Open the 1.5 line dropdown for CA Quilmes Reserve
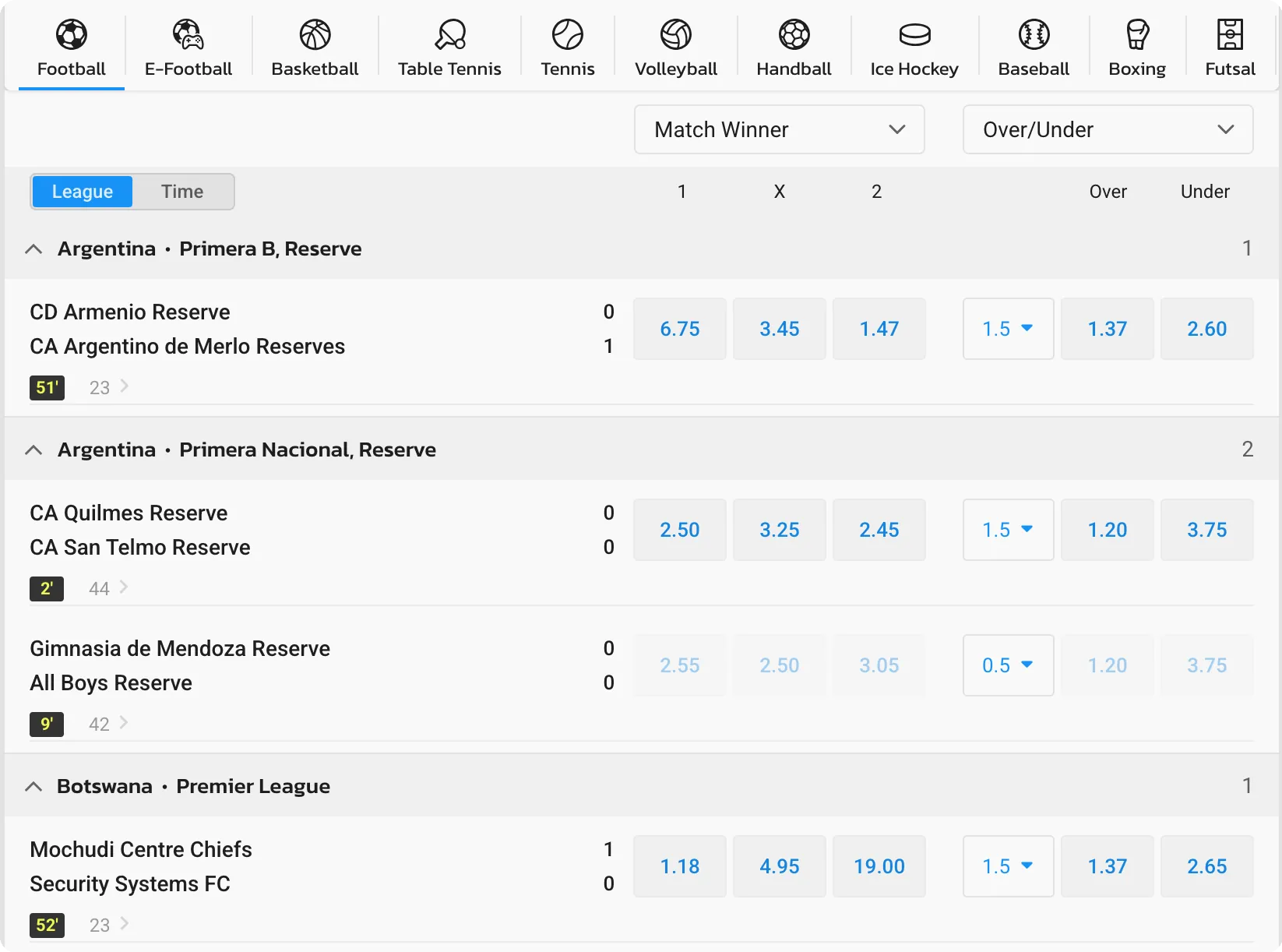 click(1009, 530)
